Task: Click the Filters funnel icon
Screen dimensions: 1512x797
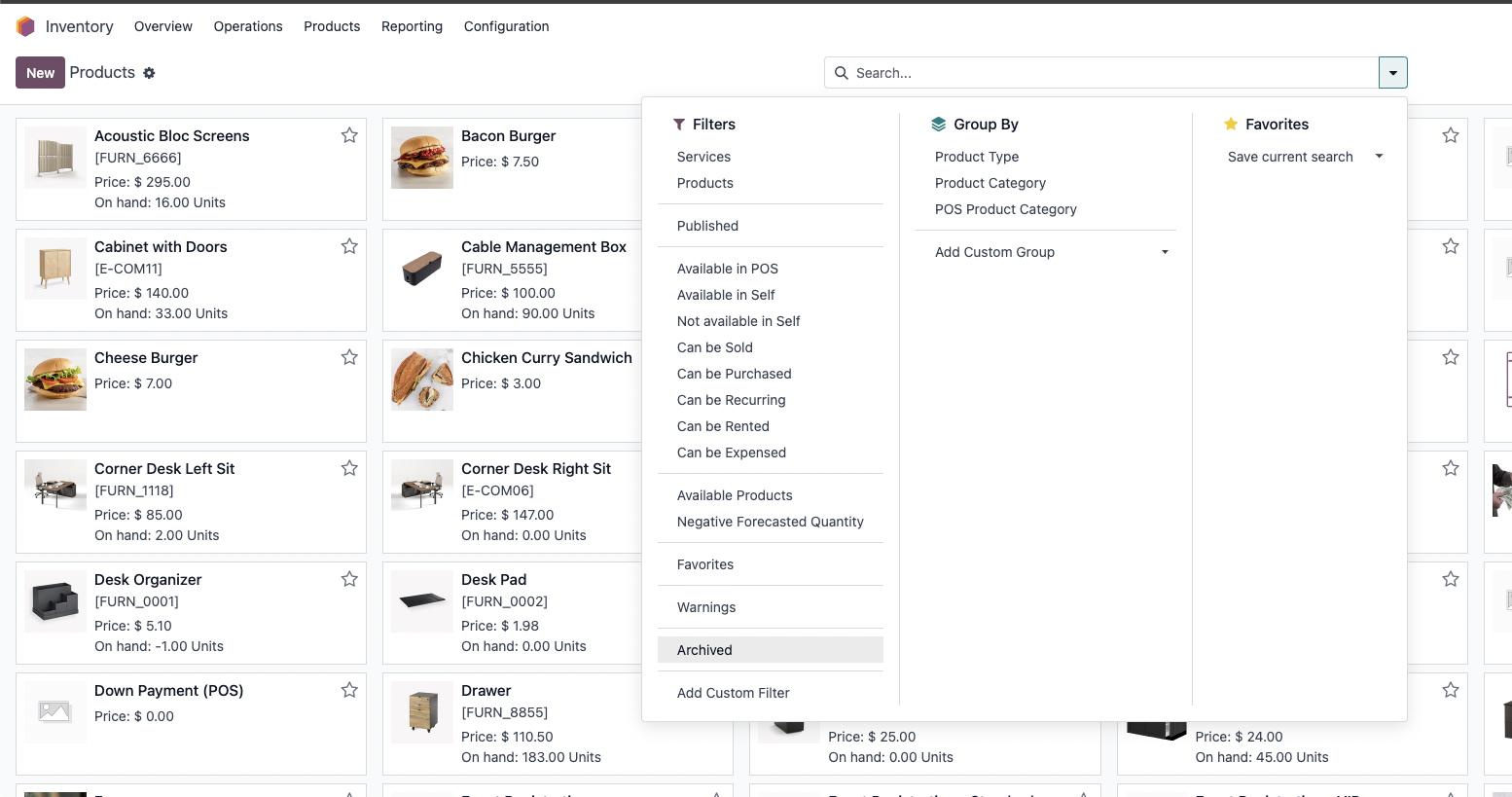Action: click(679, 125)
